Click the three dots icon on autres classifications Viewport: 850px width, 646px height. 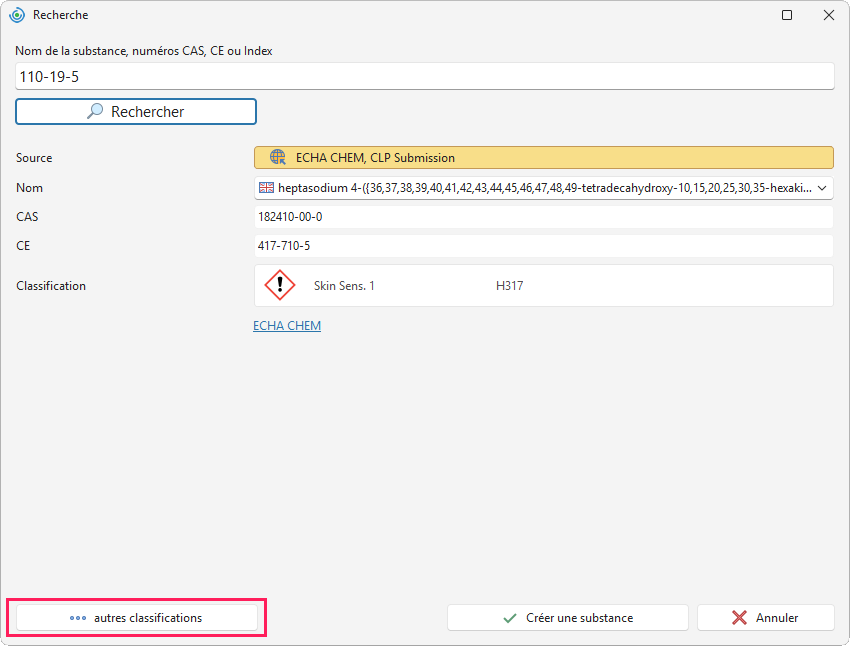(78, 618)
